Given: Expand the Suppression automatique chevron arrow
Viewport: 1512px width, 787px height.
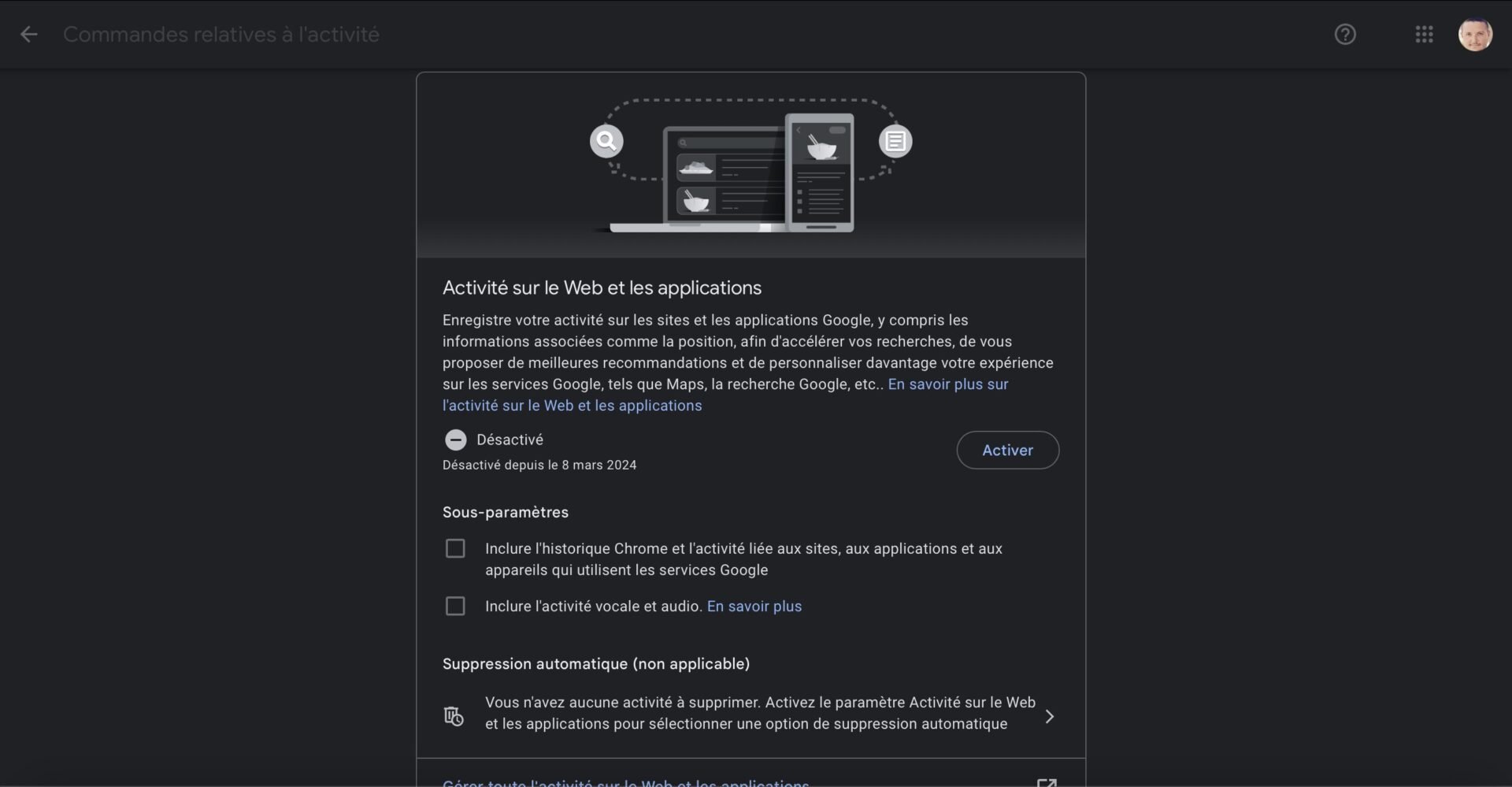Looking at the screenshot, I should [1049, 716].
